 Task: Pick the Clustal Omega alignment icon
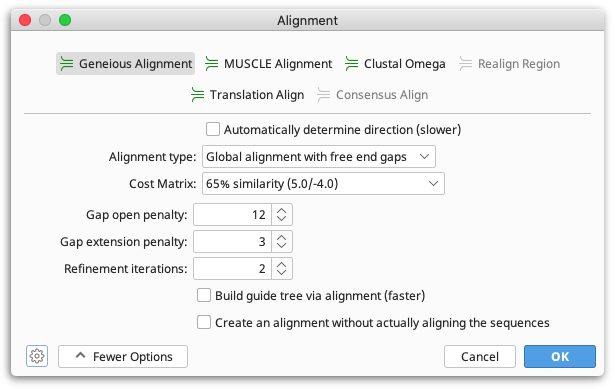coord(351,64)
